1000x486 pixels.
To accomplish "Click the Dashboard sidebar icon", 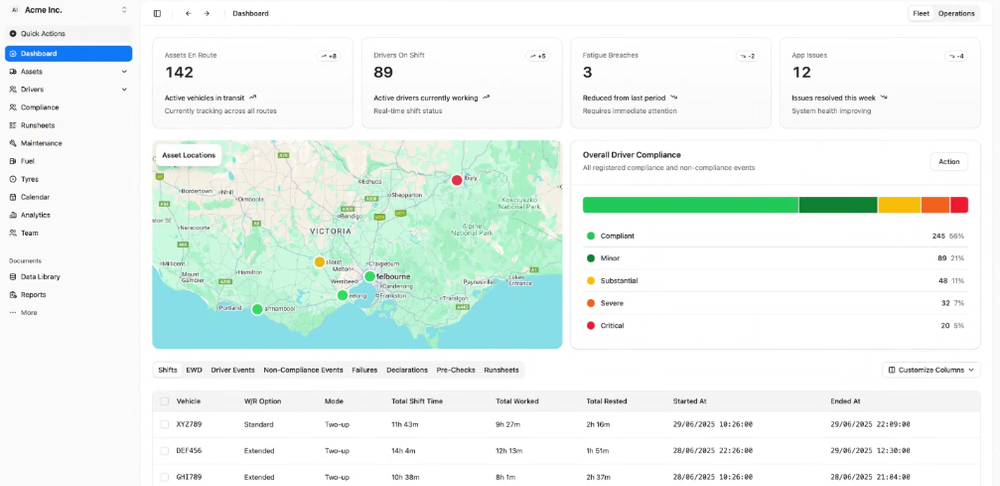I will tap(13, 54).
